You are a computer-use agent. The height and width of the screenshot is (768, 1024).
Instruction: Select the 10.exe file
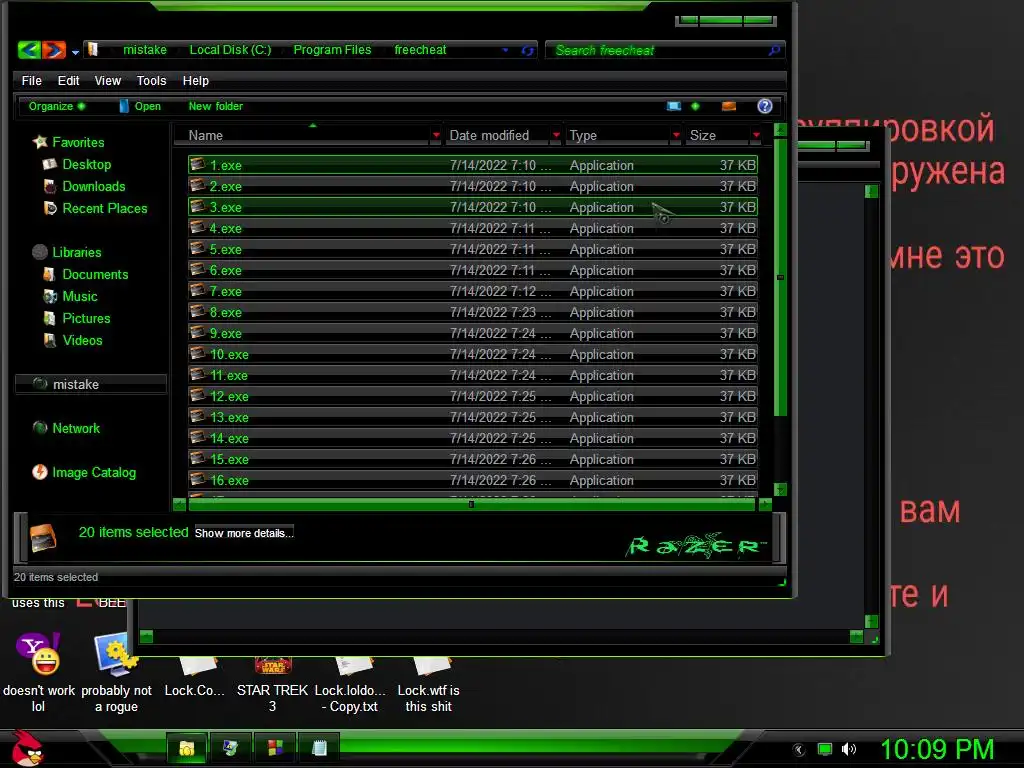click(x=473, y=354)
